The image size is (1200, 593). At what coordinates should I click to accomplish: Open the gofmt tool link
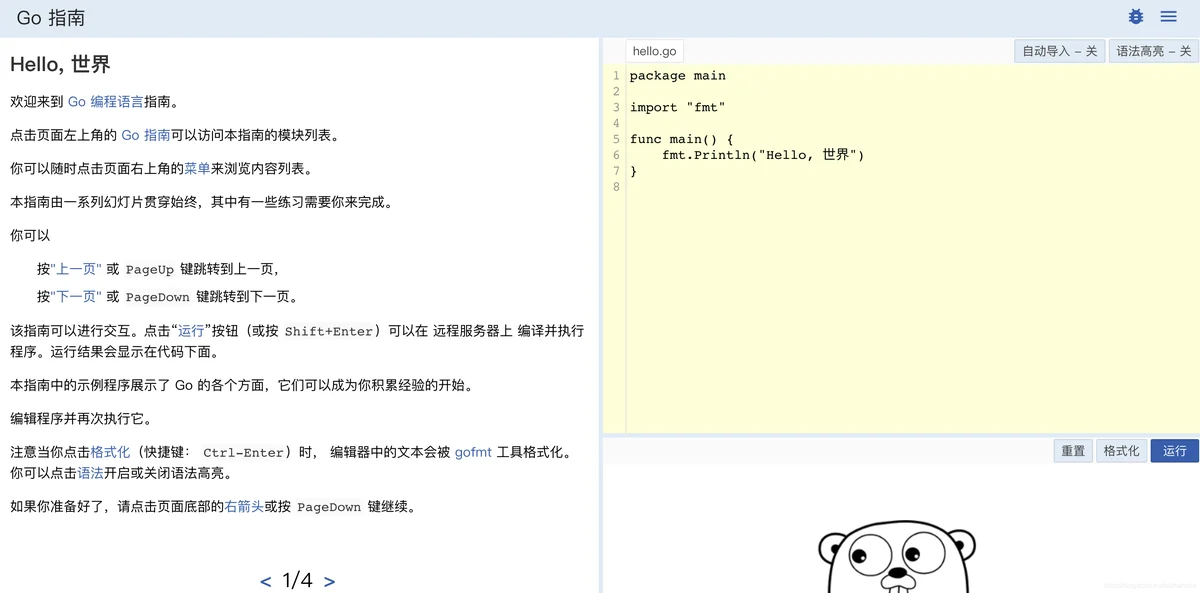[473, 452]
